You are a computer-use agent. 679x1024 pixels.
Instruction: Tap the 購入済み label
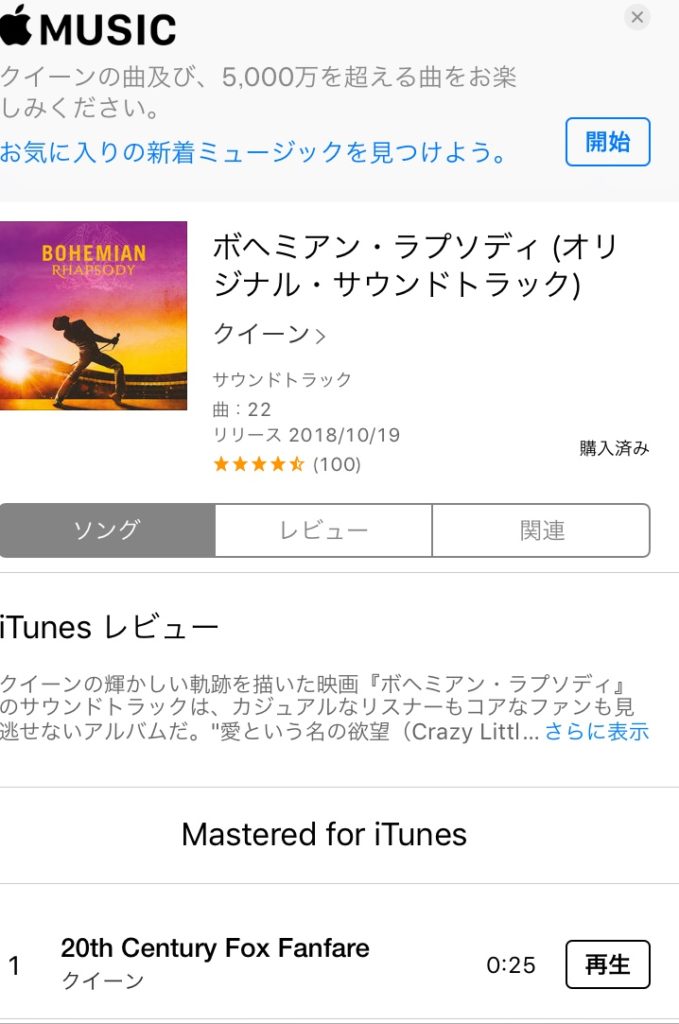coord(614,448)
